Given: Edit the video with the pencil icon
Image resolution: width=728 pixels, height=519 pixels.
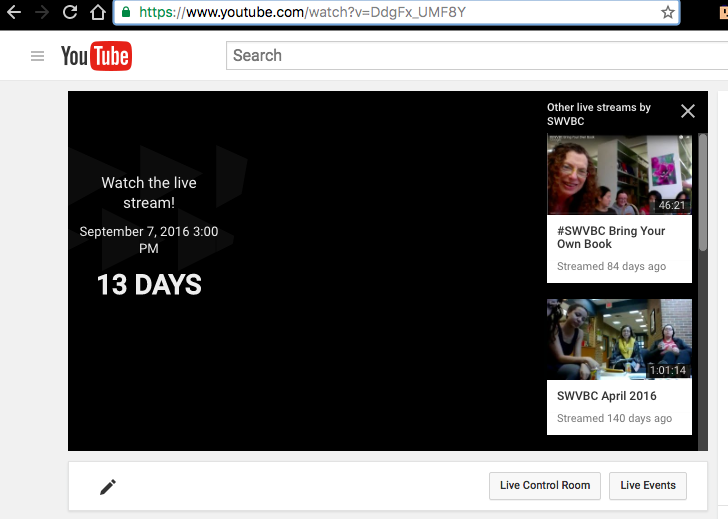Looking at the screenshot, I should (108, 487).
